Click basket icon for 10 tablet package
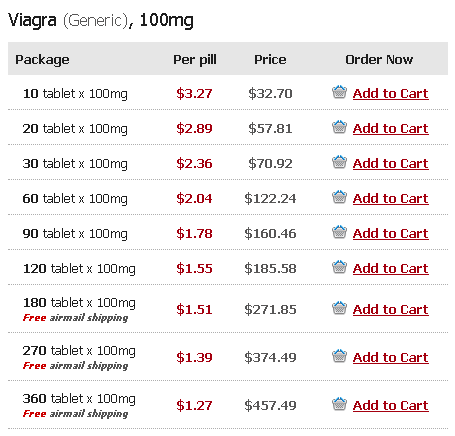The width and height of the screenshot is (455, 436). [339, 92]
